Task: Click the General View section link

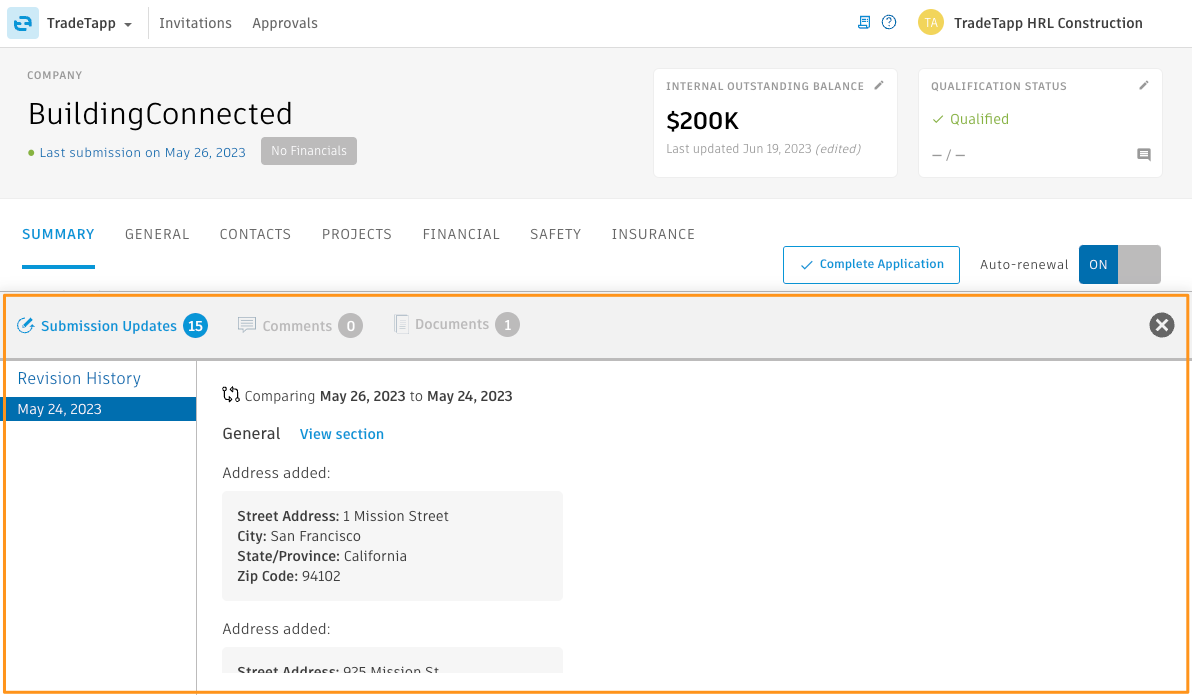Action: (342, 434)
